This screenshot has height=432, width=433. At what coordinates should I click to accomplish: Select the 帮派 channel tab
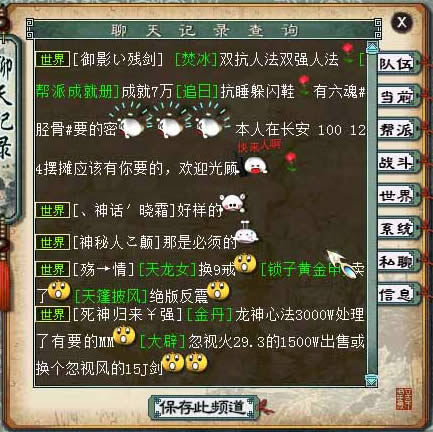coord(397,130)
